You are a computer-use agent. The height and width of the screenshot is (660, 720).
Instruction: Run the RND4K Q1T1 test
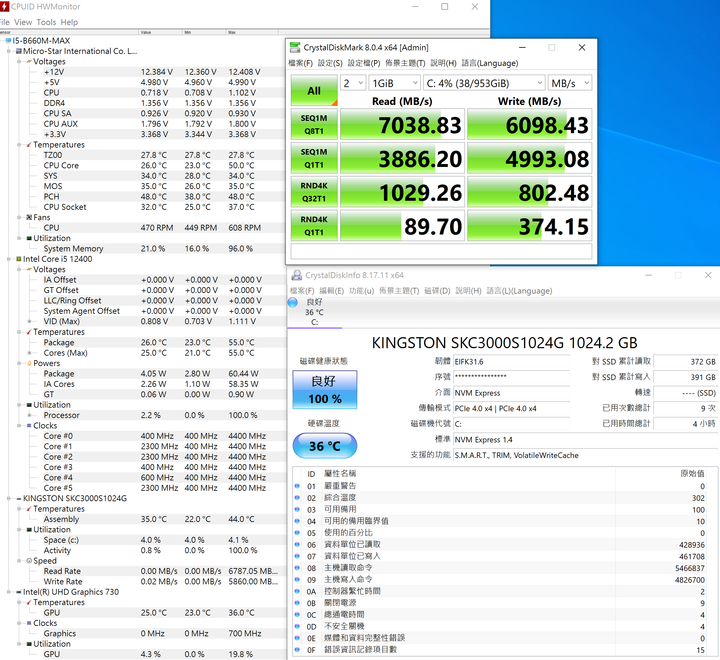point(314,226)
